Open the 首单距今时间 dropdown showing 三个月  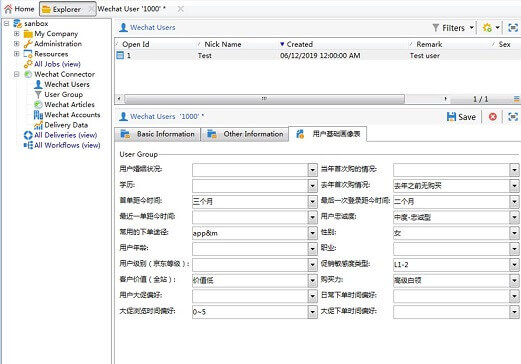pyautogui.click(x=312, y=202)
